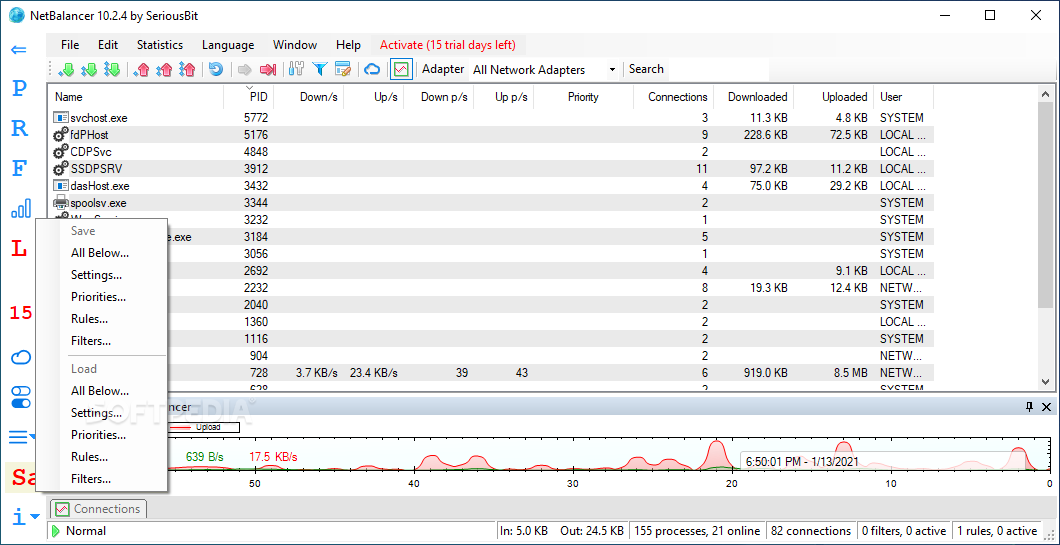Click the cloud icon in left sidebar
The image size is (1060, 545).
point(21,357)
